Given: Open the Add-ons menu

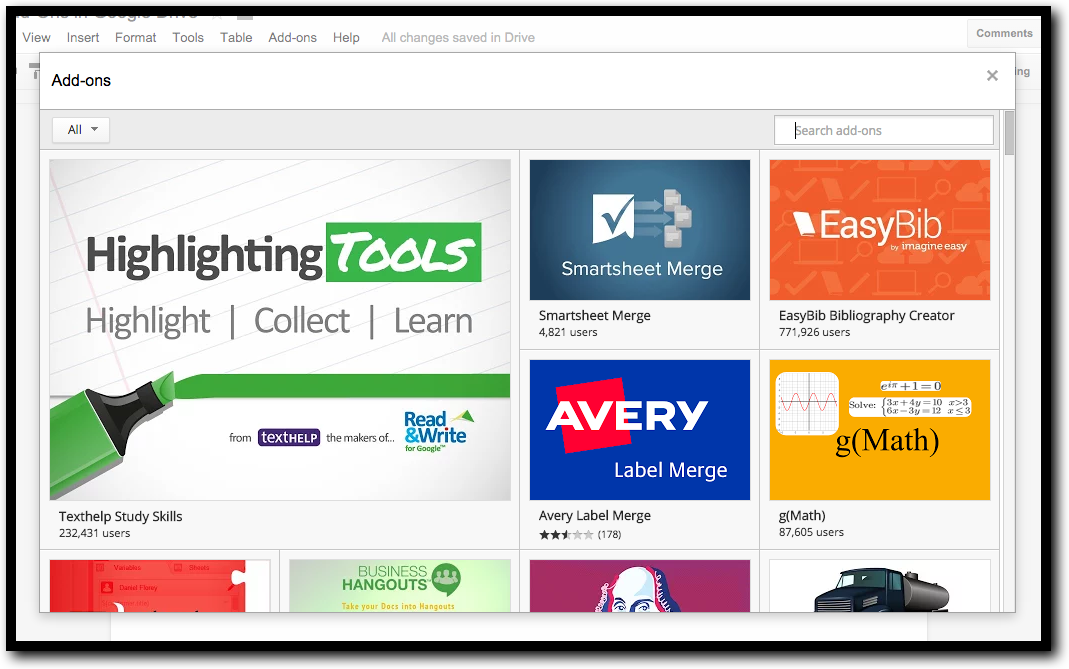Looking at the screenshot, I should (x=292, y=38).
